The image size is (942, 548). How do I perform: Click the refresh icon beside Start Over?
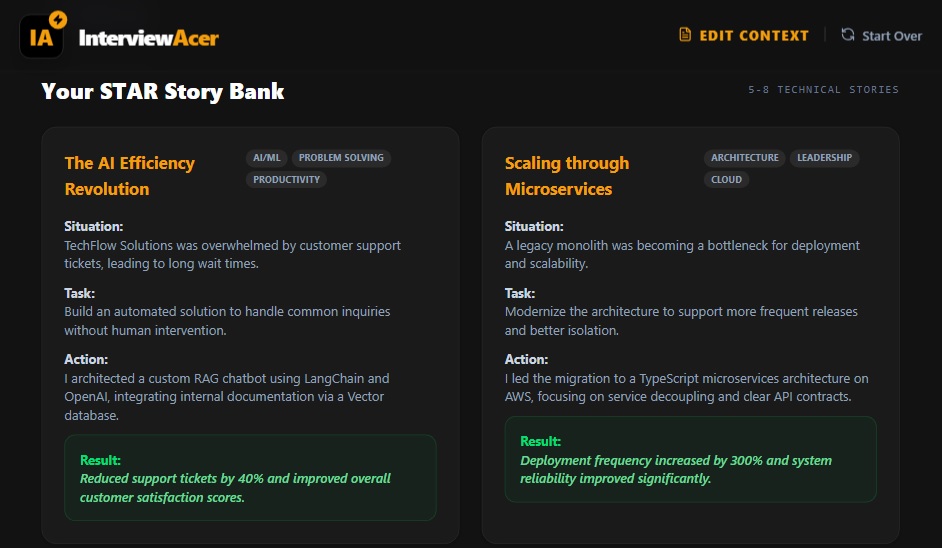(x=848, y=35)
